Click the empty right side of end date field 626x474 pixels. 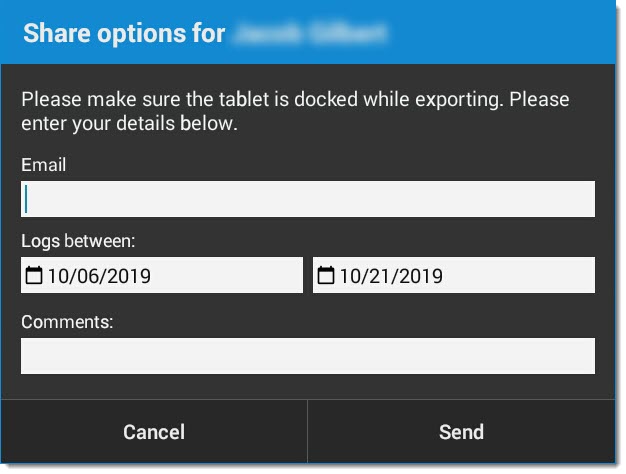click(519, 275)
